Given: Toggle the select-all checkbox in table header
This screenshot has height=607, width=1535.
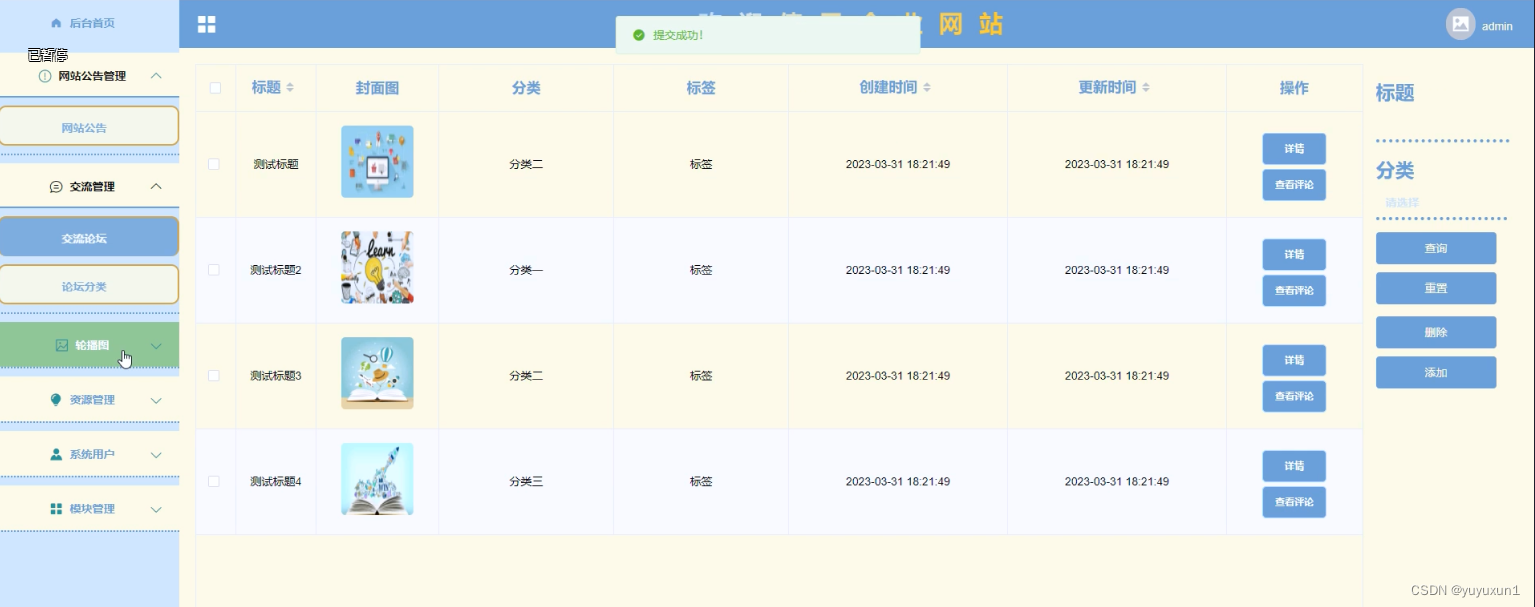Looking at the screenshot, I should click(x=215, y=88).
